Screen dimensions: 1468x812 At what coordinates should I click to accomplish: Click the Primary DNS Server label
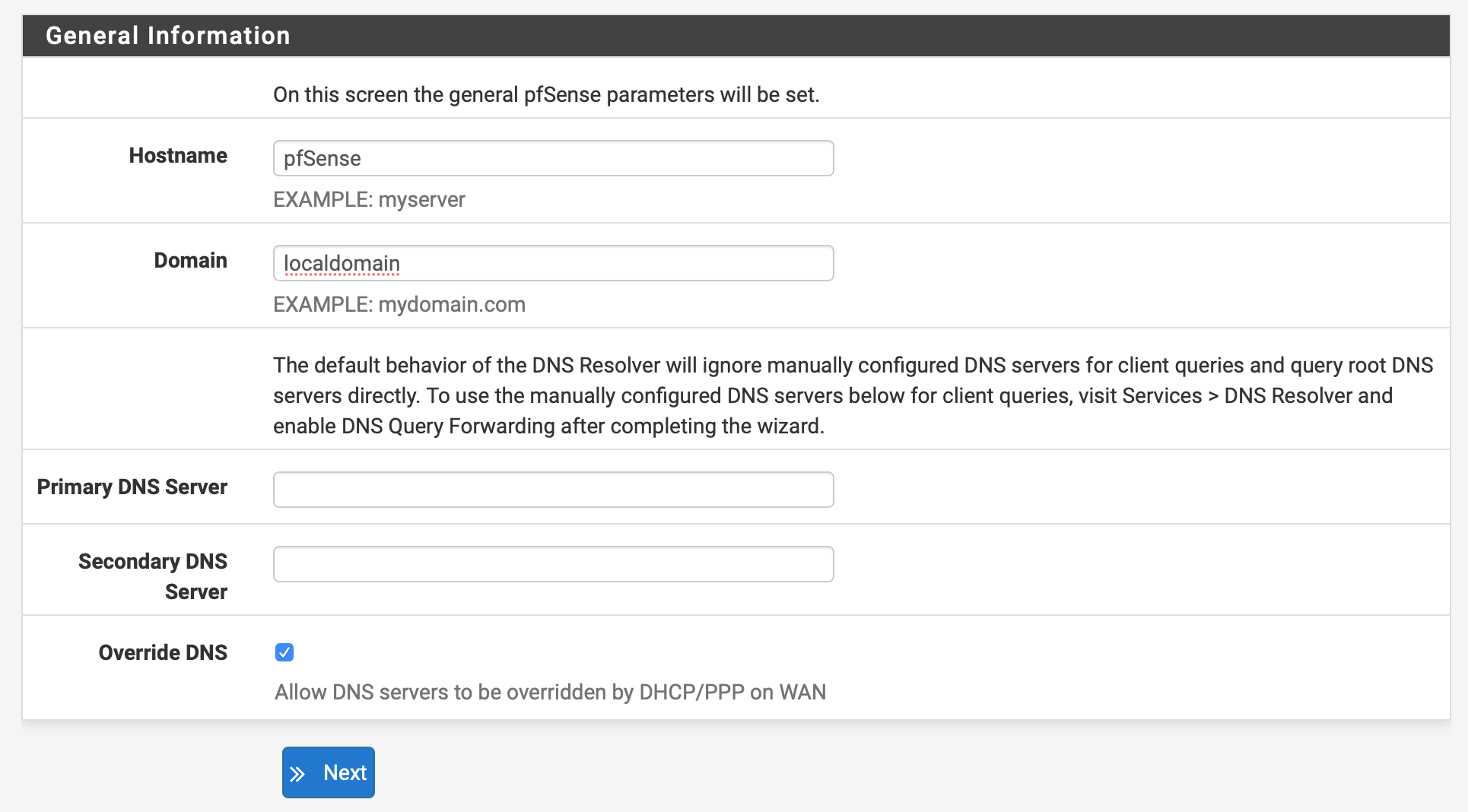tap(132, 487)
